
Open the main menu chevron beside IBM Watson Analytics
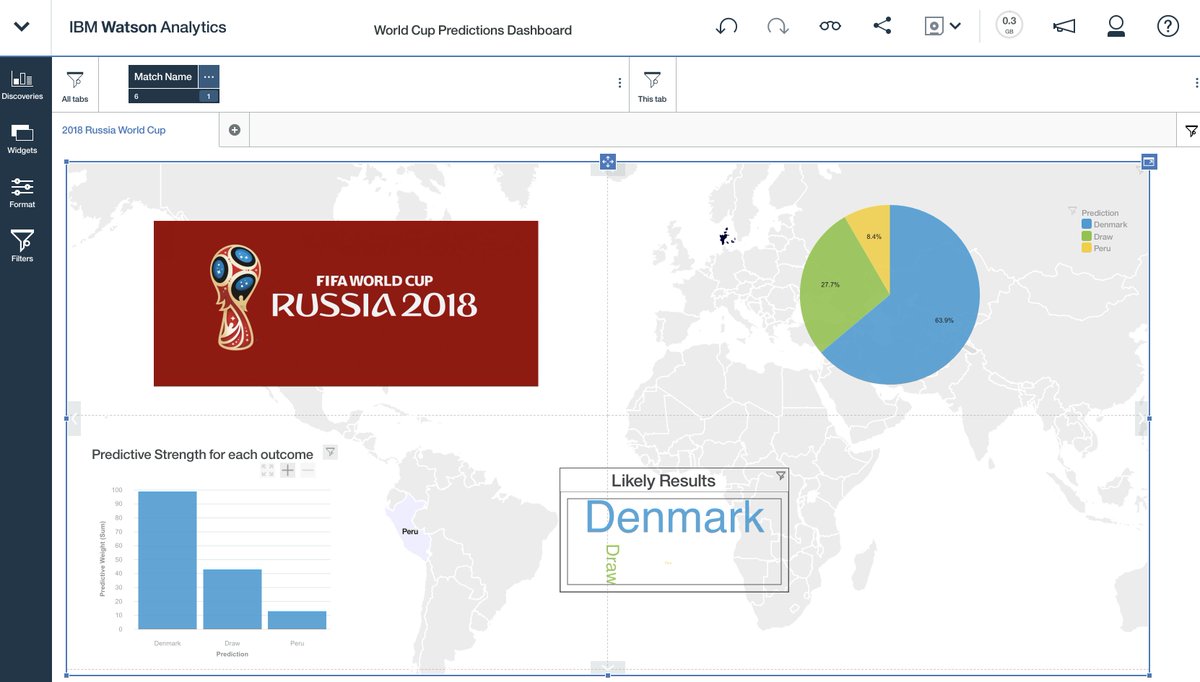pyautogui.click(x=21, y=27)
